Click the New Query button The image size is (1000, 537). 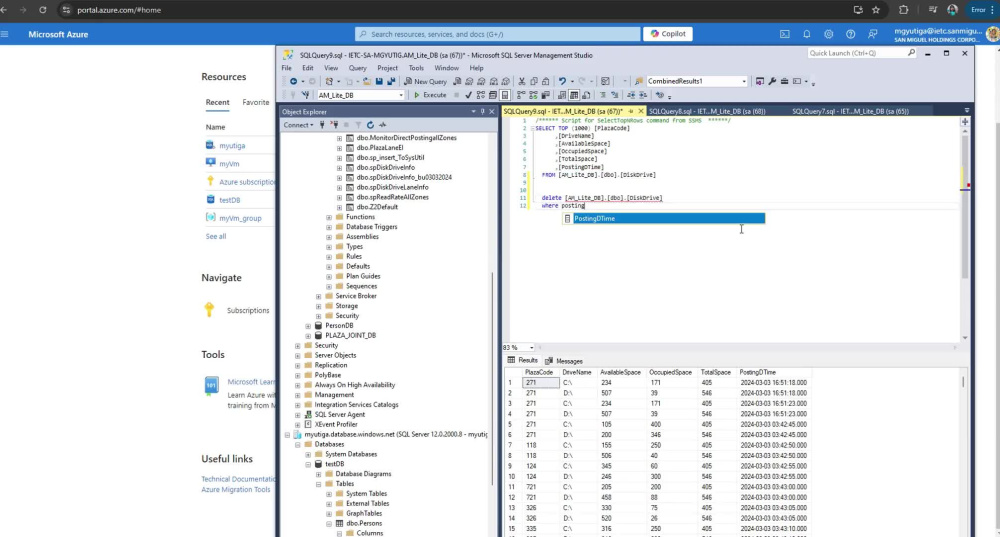[x=425, y=82]
